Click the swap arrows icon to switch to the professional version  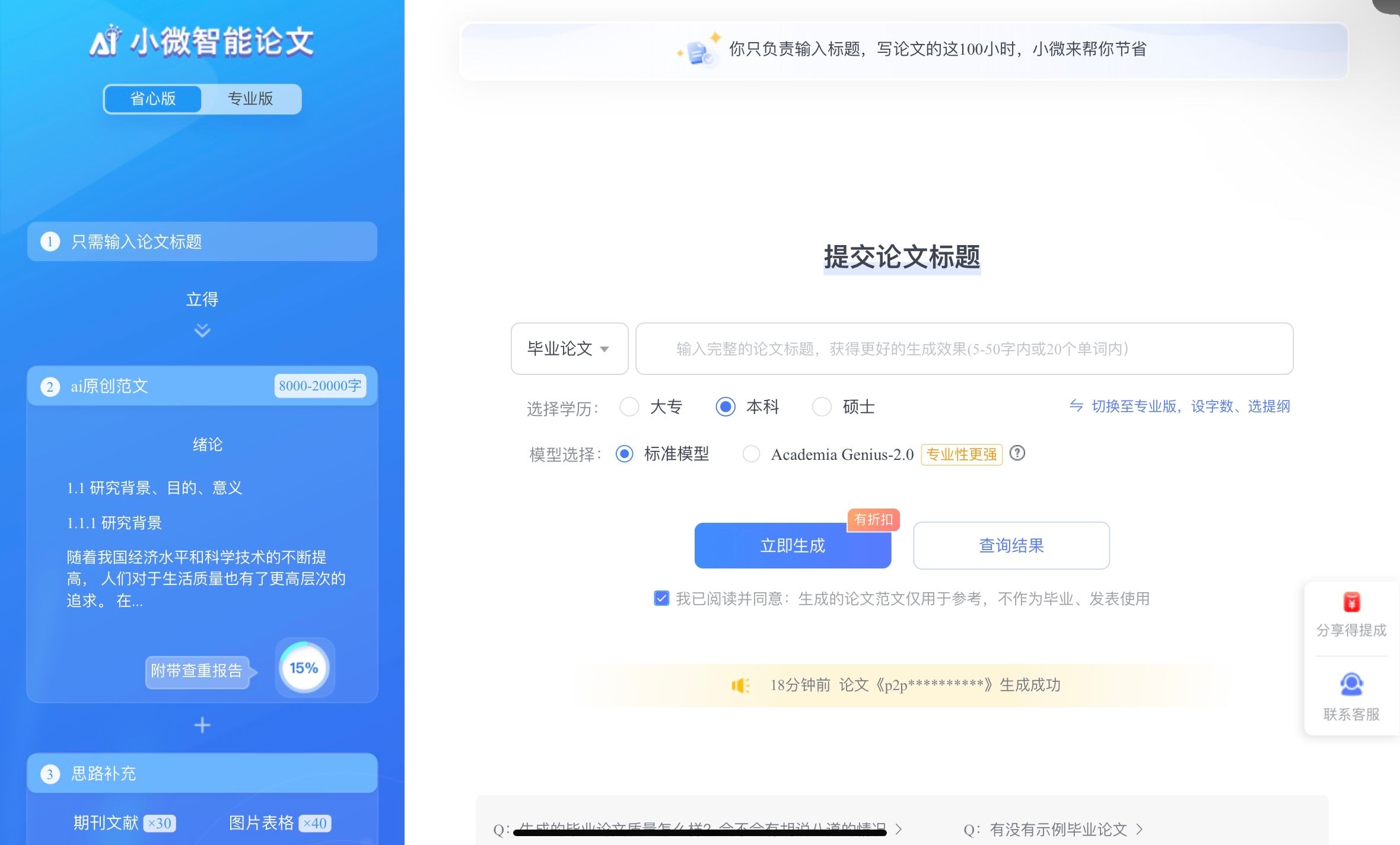1076,406
